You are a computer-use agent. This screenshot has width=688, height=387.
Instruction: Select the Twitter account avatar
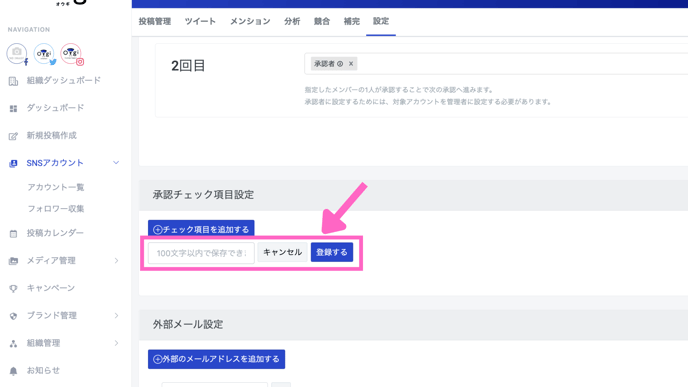point(44,54)
